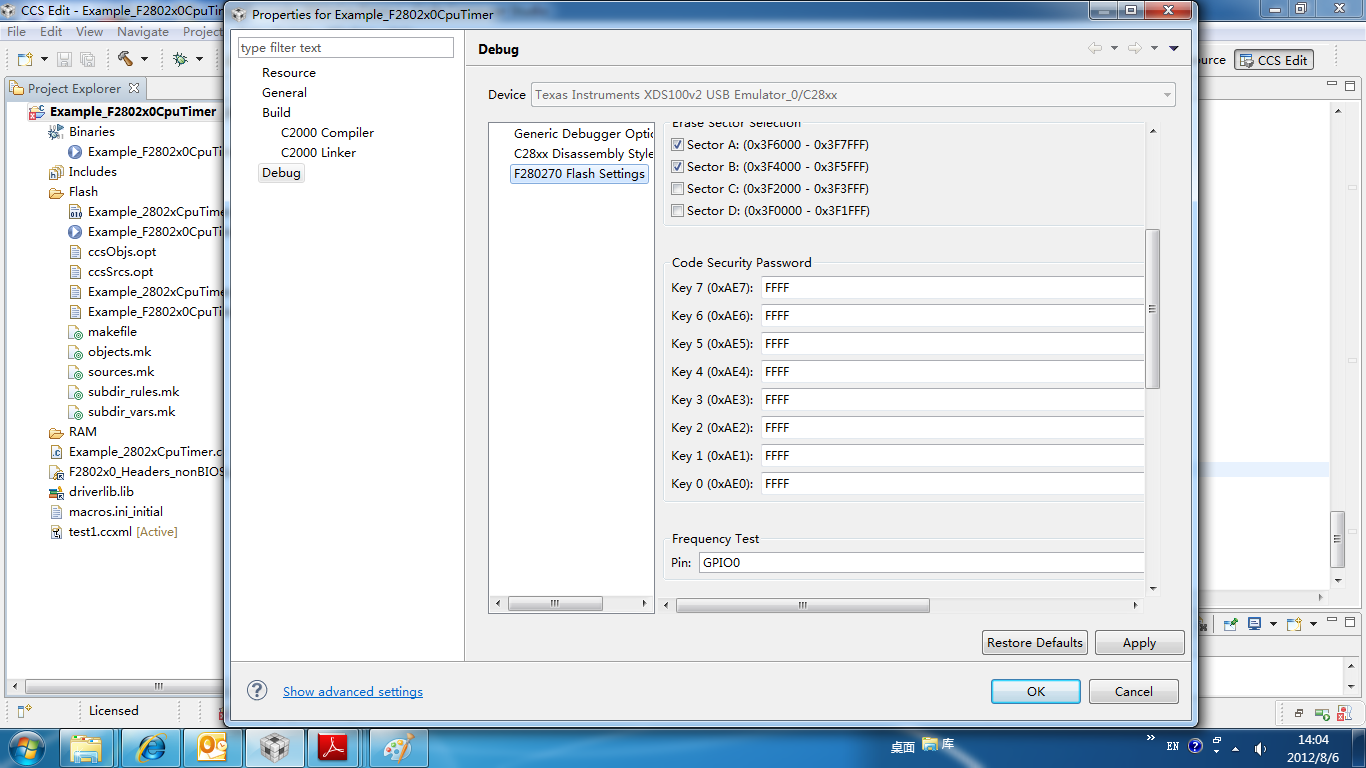Screen dimensions: 1366x768
Task: Close the Project Explorer view tab
Action: click(134, 88)
